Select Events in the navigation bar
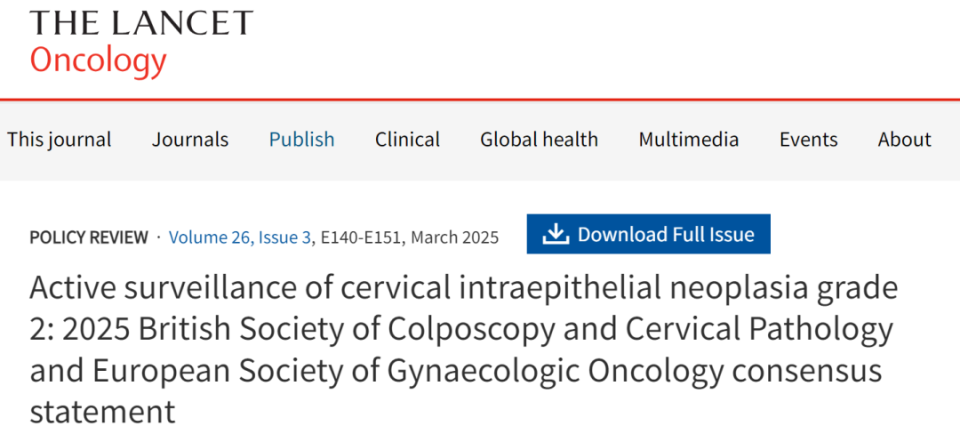Image resolution: width=960 pixels, height=434 pixels. coord(808,140)
